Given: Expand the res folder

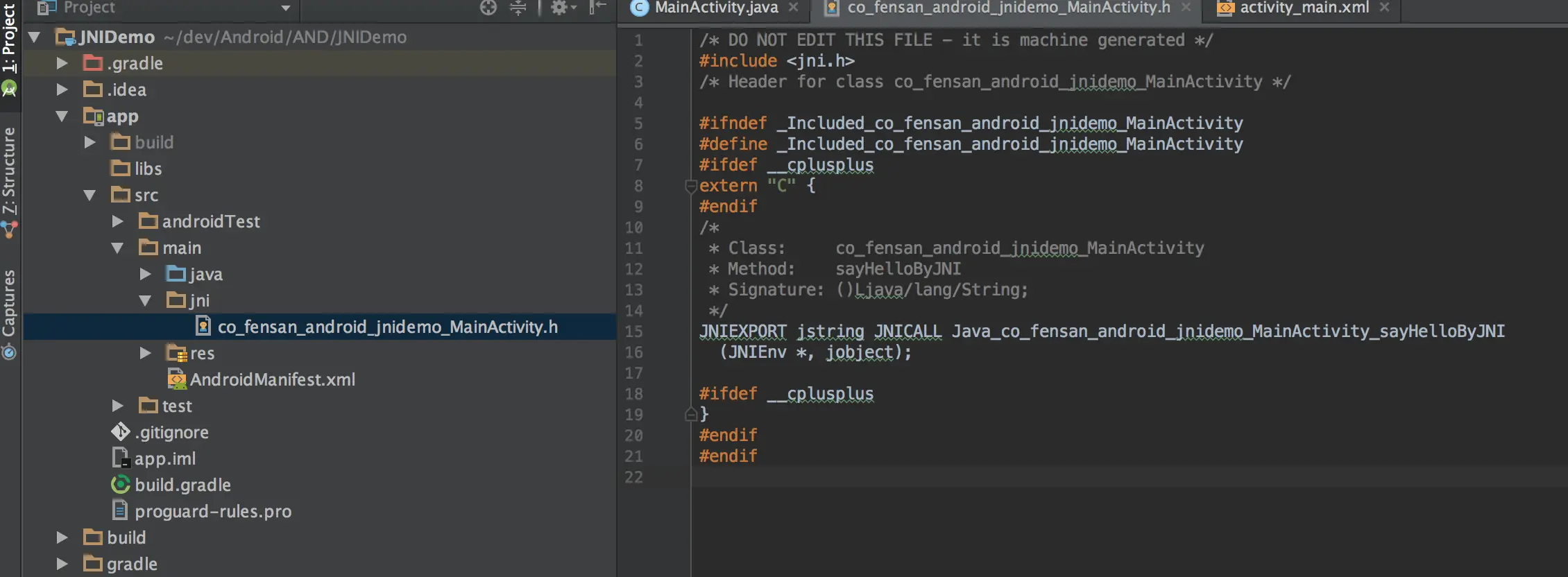Looking at the screenshot, I should tap(145, 353).
